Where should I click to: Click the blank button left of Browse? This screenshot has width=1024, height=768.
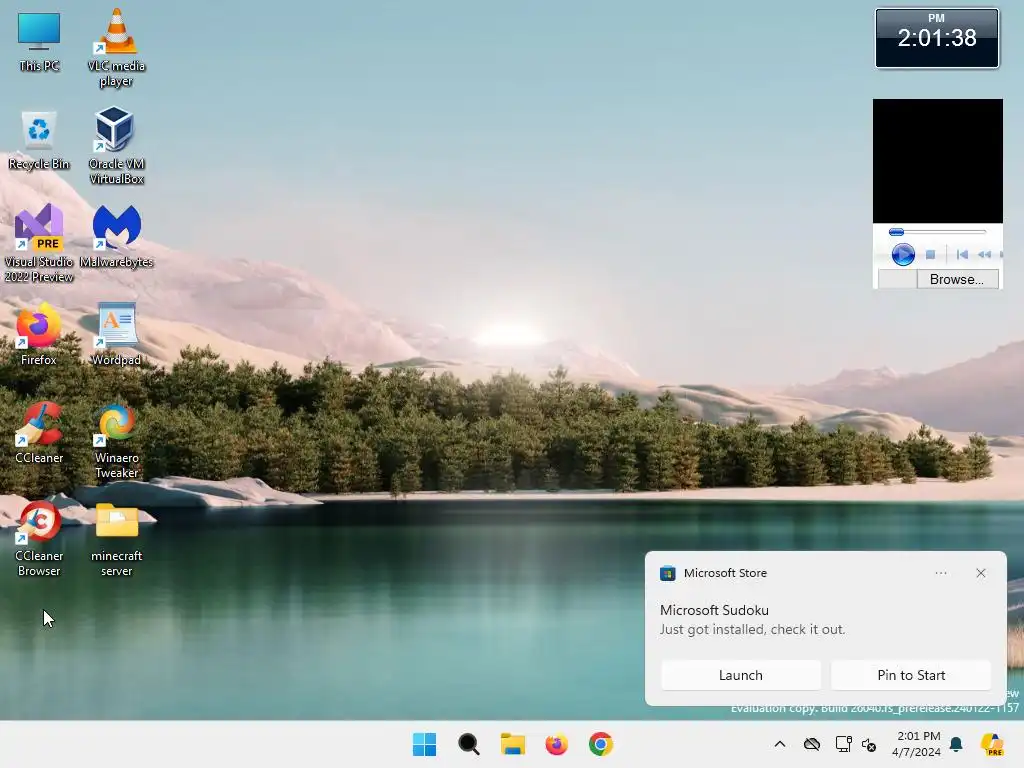click(x=897, y=280)
